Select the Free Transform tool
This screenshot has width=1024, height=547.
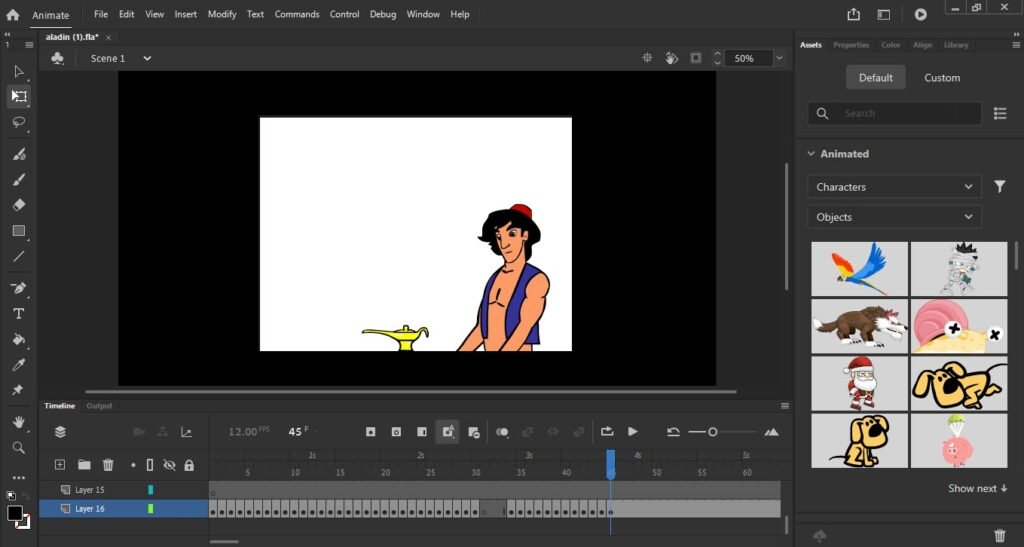coord(19,97)
